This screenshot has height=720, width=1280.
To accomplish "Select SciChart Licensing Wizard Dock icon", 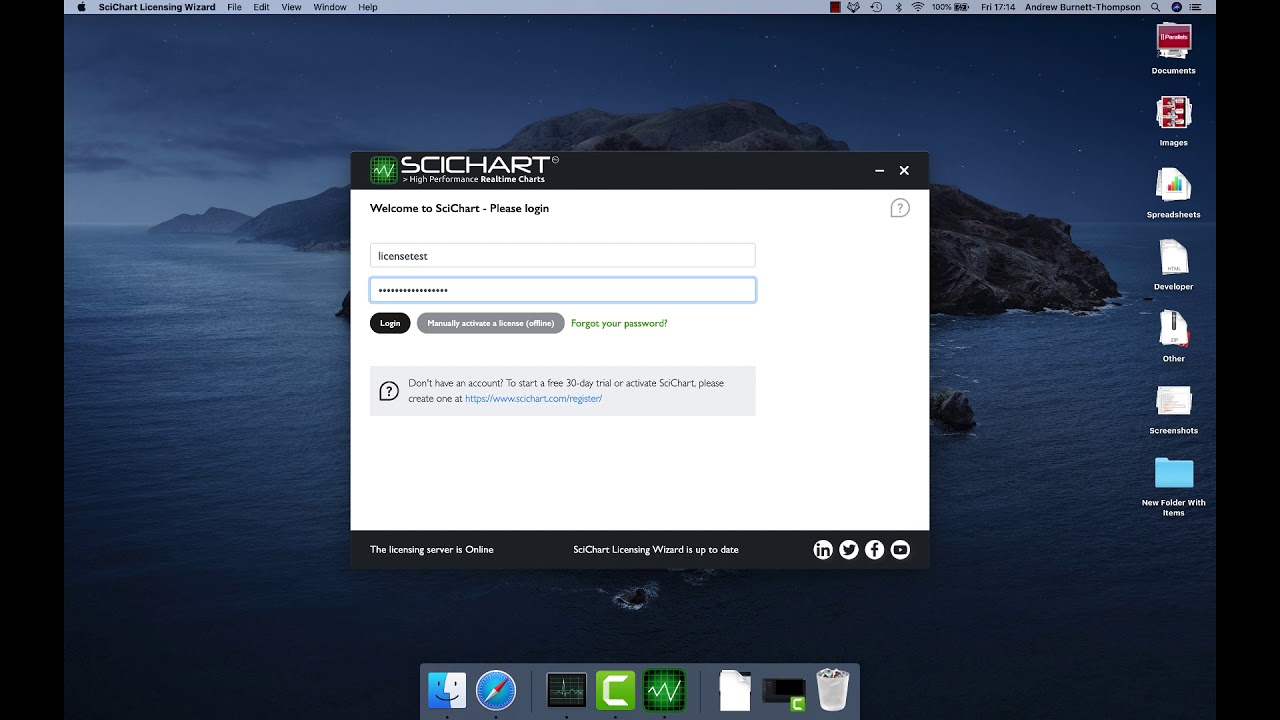I will click(664, 690).
